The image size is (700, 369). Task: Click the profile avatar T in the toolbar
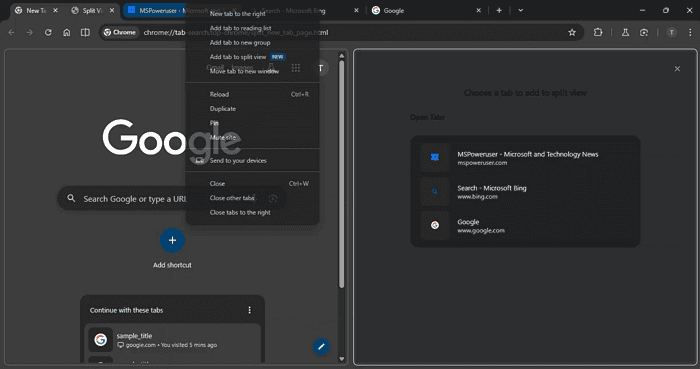(x=671, y=32)
